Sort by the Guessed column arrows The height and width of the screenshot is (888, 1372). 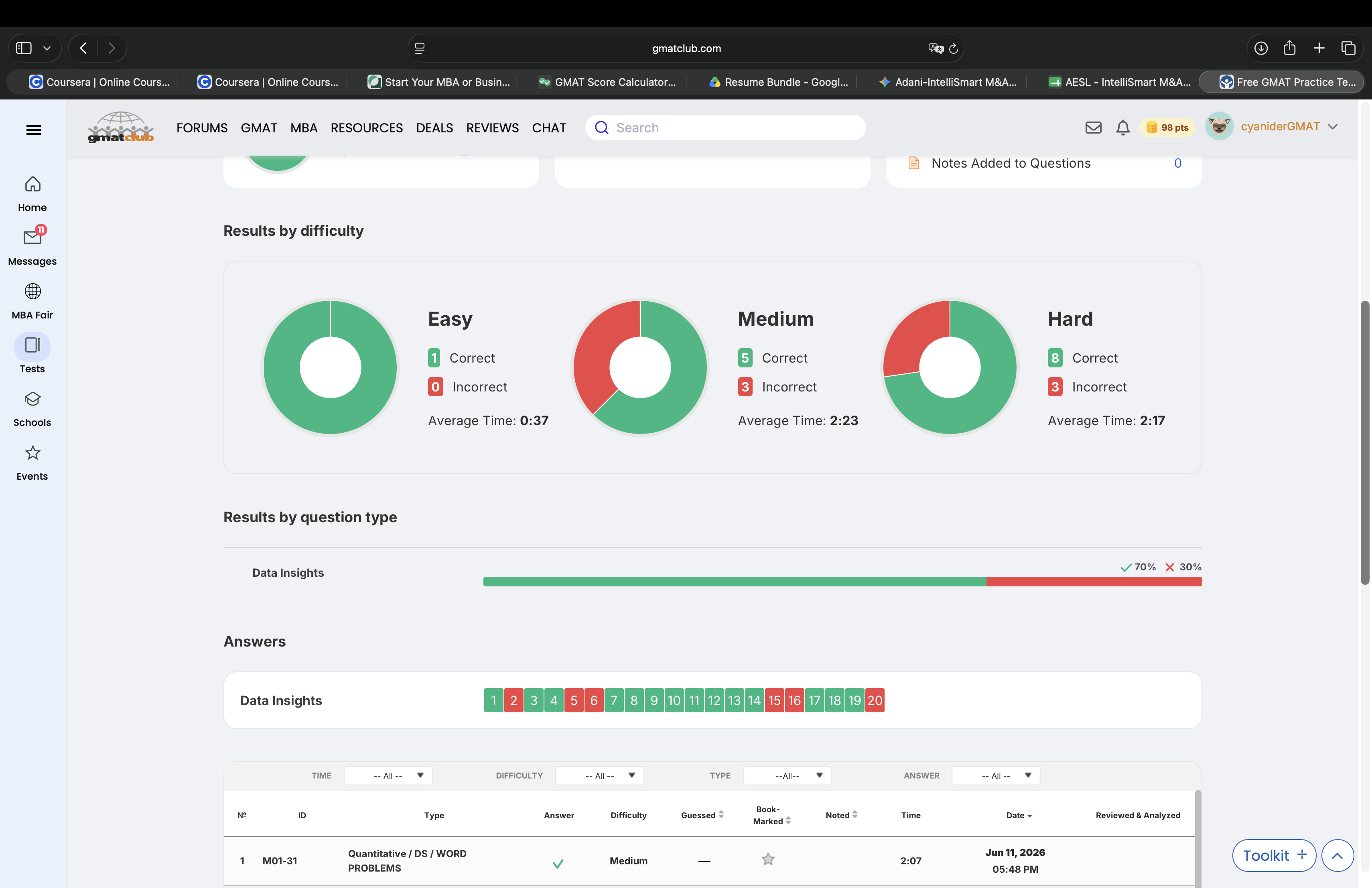[721, 815]
